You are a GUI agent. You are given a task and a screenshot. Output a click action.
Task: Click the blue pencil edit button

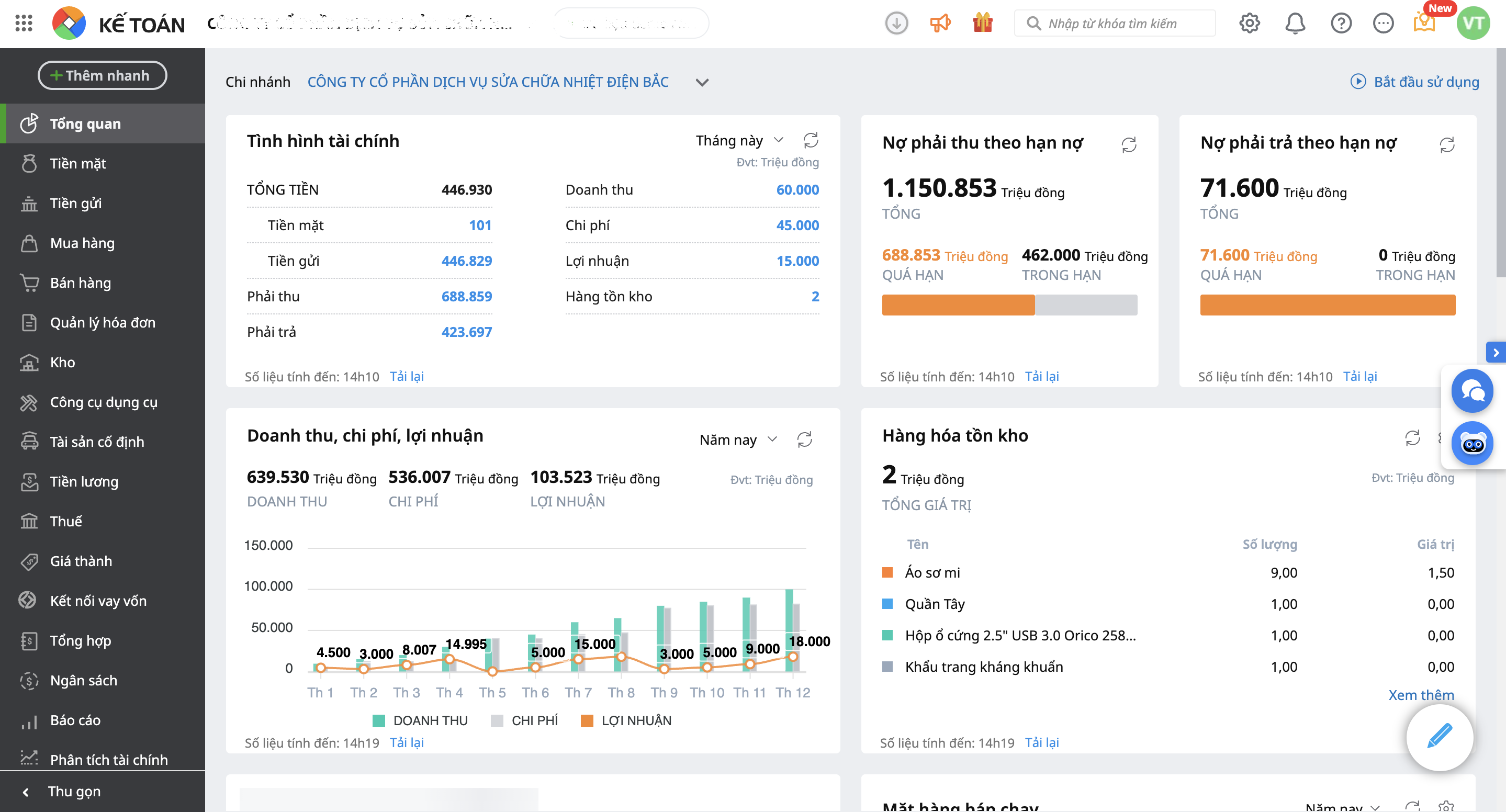click(1439, 737)
